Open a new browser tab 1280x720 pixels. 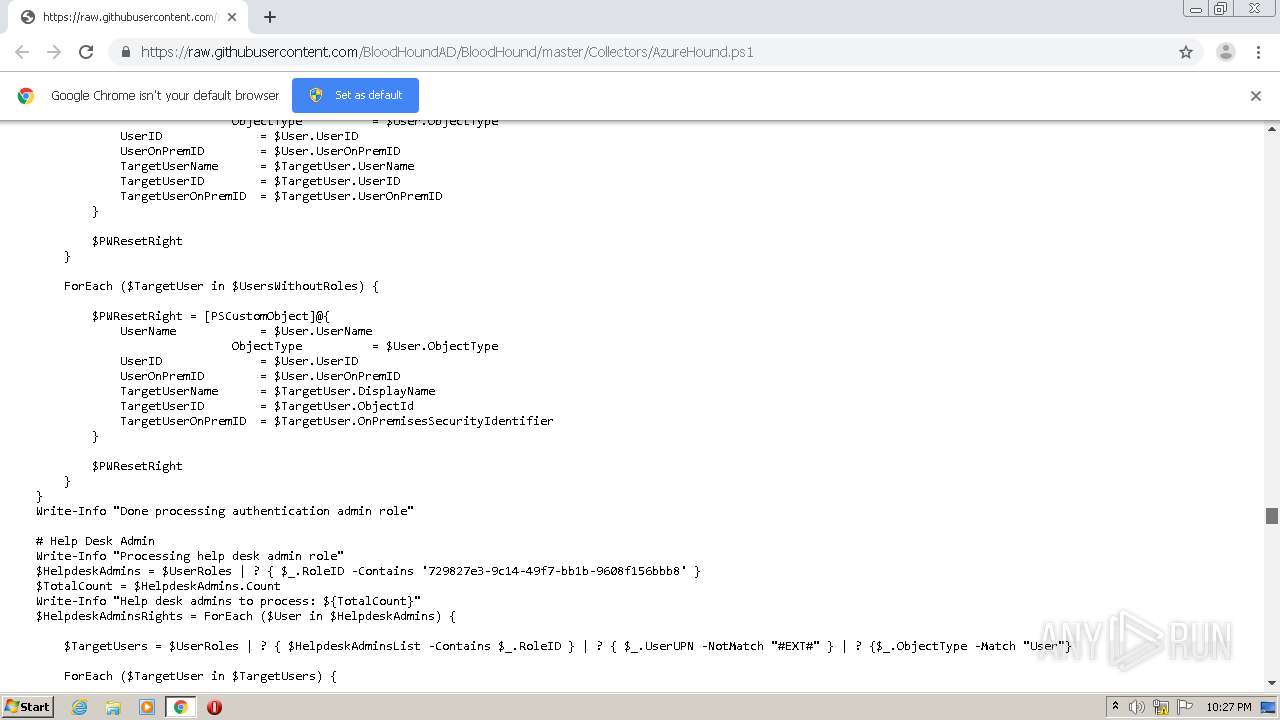pos(270,17)
